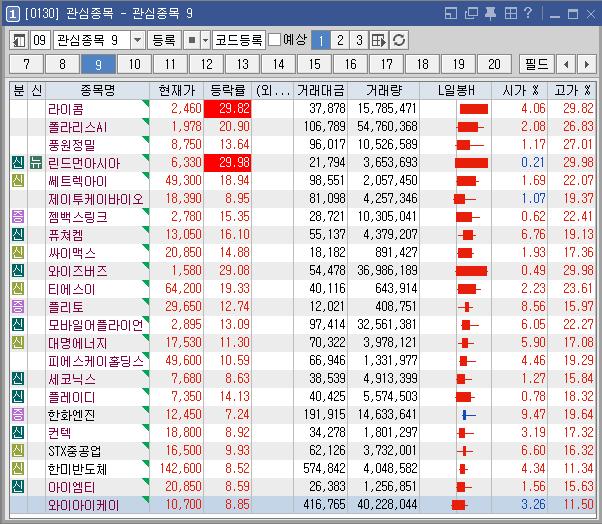
Task: Click the 거래량 column header
Action: coord(384,91)
